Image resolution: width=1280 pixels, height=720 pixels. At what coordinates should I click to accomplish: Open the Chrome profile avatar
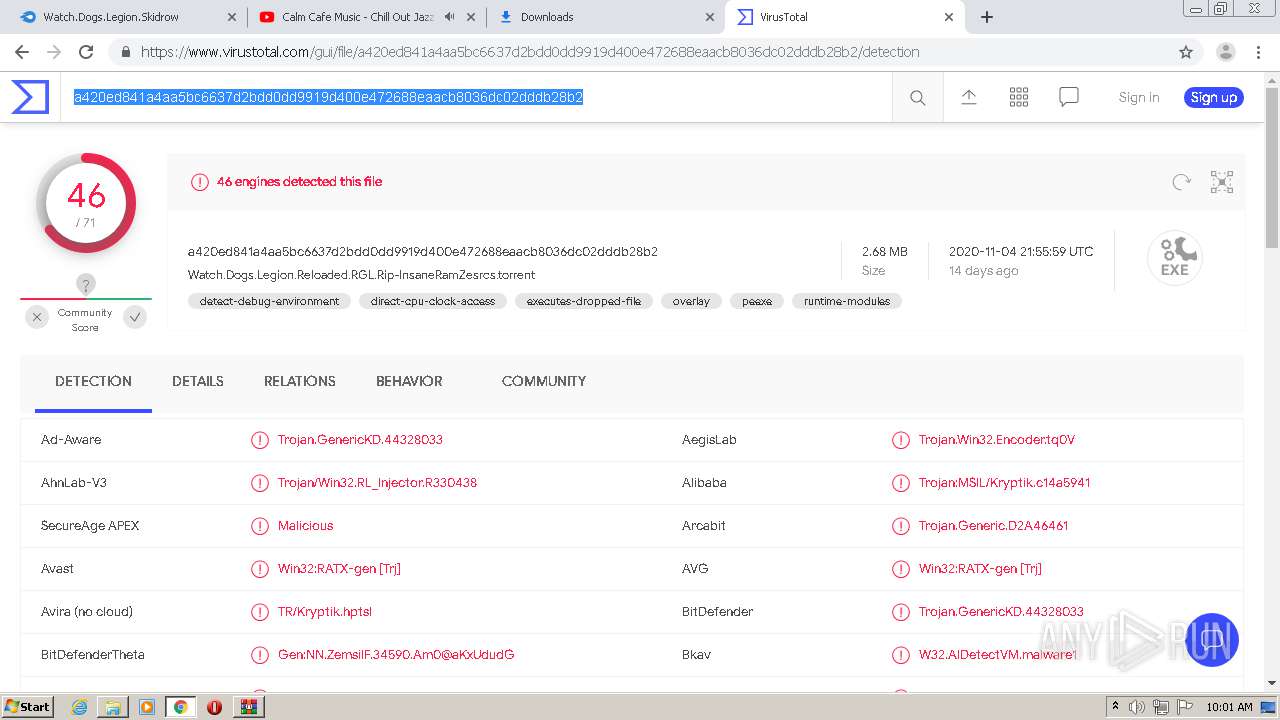[x=1226, y=52]
